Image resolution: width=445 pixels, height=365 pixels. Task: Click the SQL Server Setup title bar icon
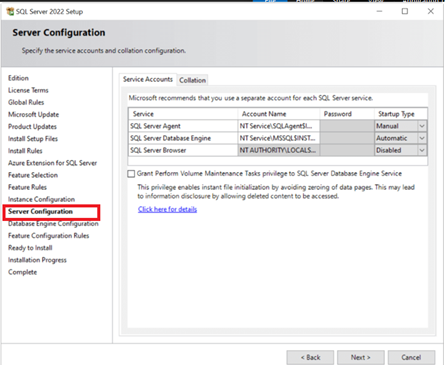tap(10, 11)
